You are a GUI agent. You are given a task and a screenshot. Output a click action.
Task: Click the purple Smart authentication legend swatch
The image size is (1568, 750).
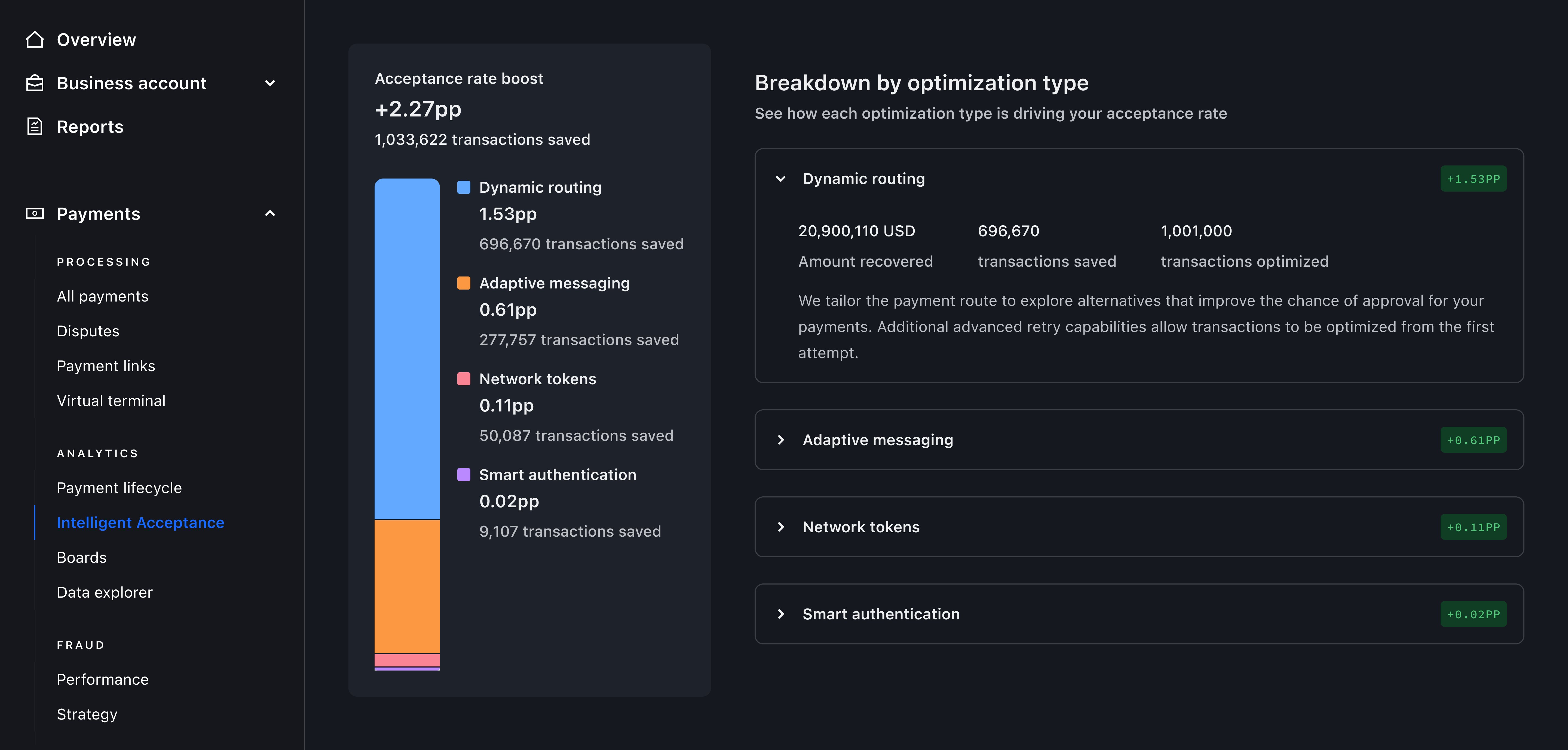click(x=464, y=474)
